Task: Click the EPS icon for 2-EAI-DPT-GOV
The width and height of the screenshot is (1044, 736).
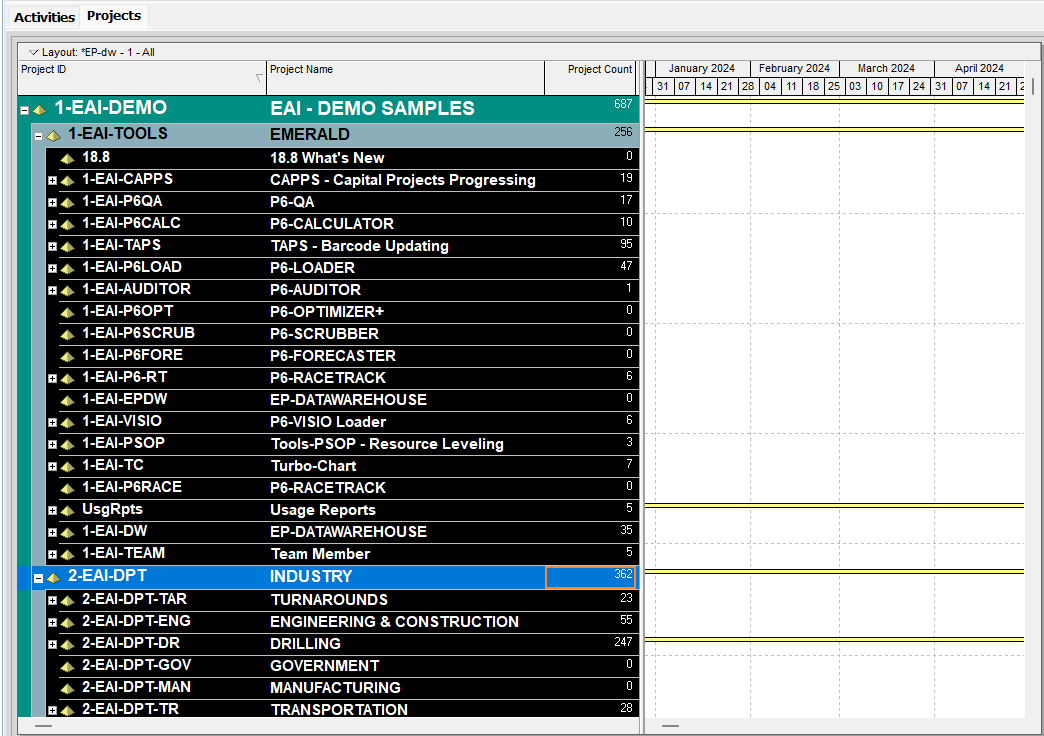Action: tap(67, 667)
